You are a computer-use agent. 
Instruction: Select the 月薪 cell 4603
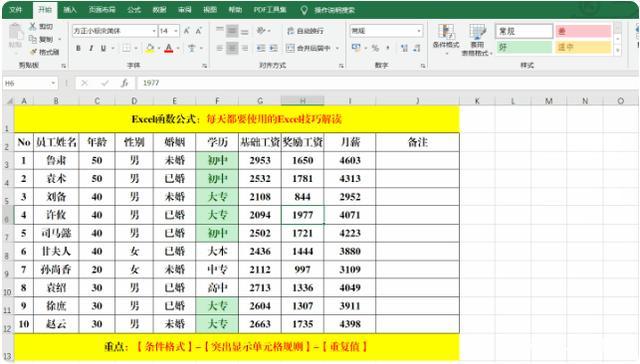350,160
